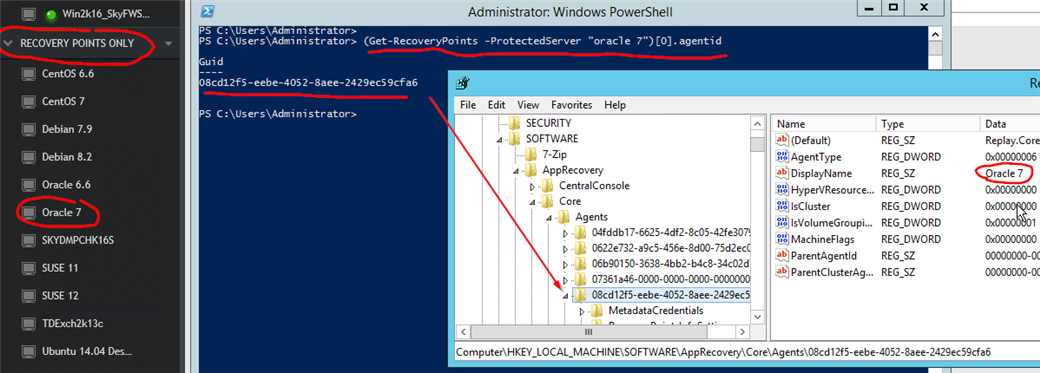Click the Debian 7.9 monitor icon
This screenshot has height=373, width=1040.
[28, 129]
